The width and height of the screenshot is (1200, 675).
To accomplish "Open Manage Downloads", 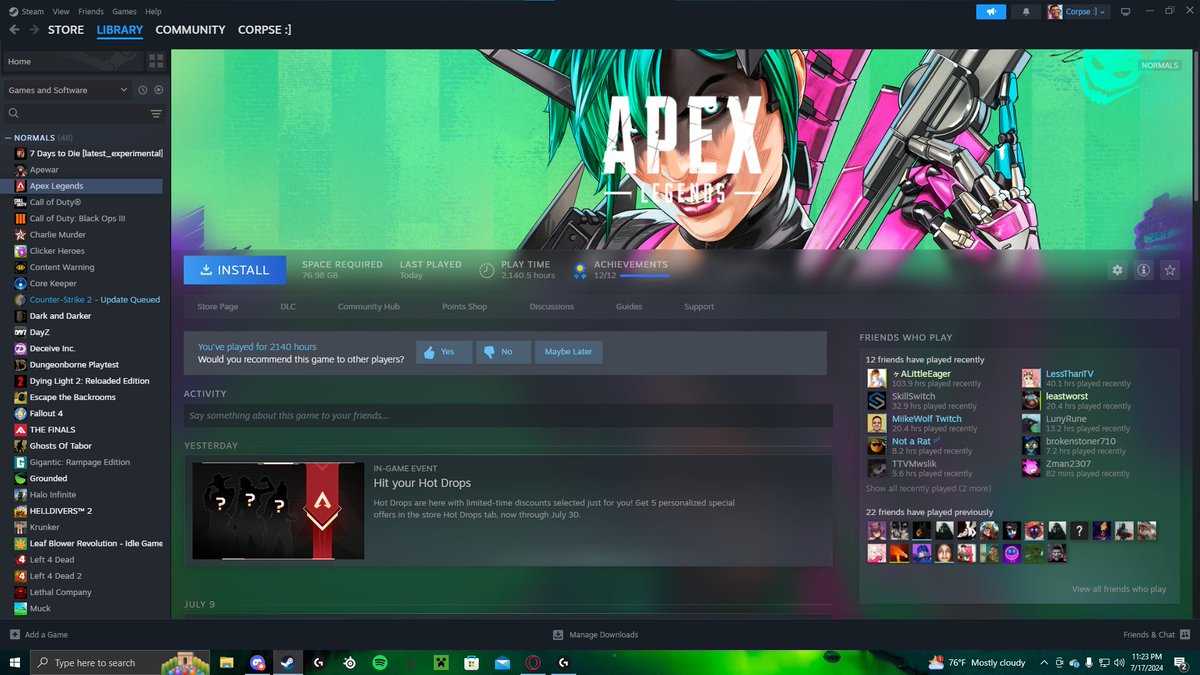I will tap(595, 635).
